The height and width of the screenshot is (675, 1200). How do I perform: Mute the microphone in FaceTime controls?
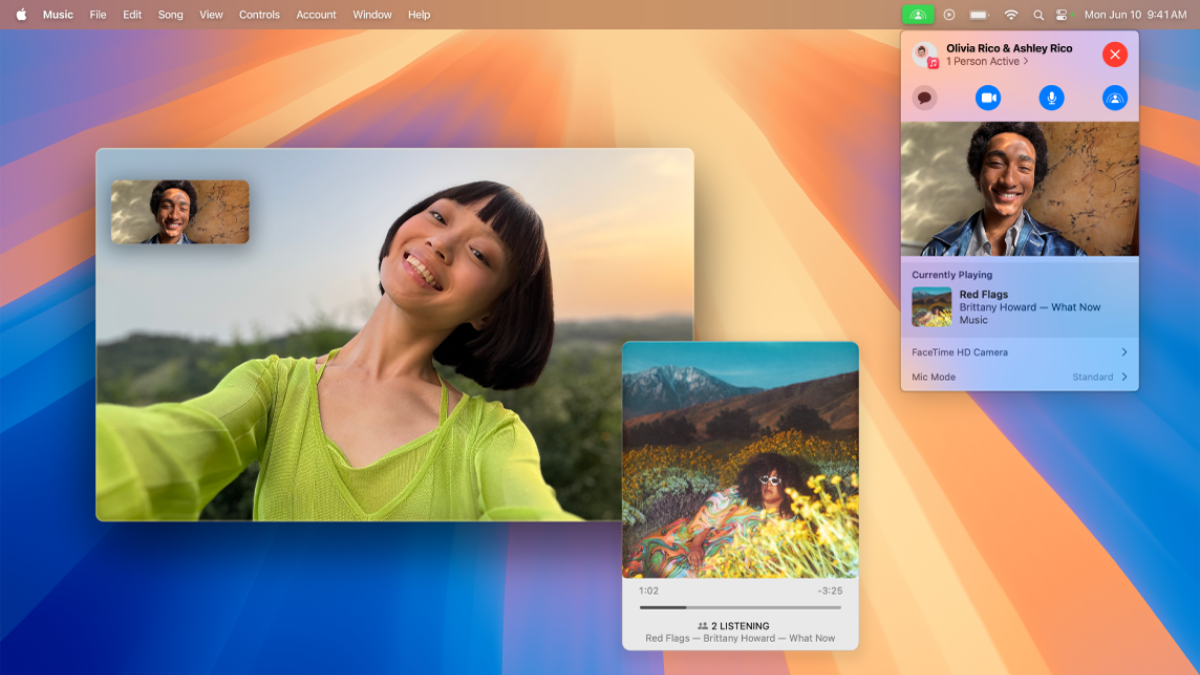click(1051, 97)
